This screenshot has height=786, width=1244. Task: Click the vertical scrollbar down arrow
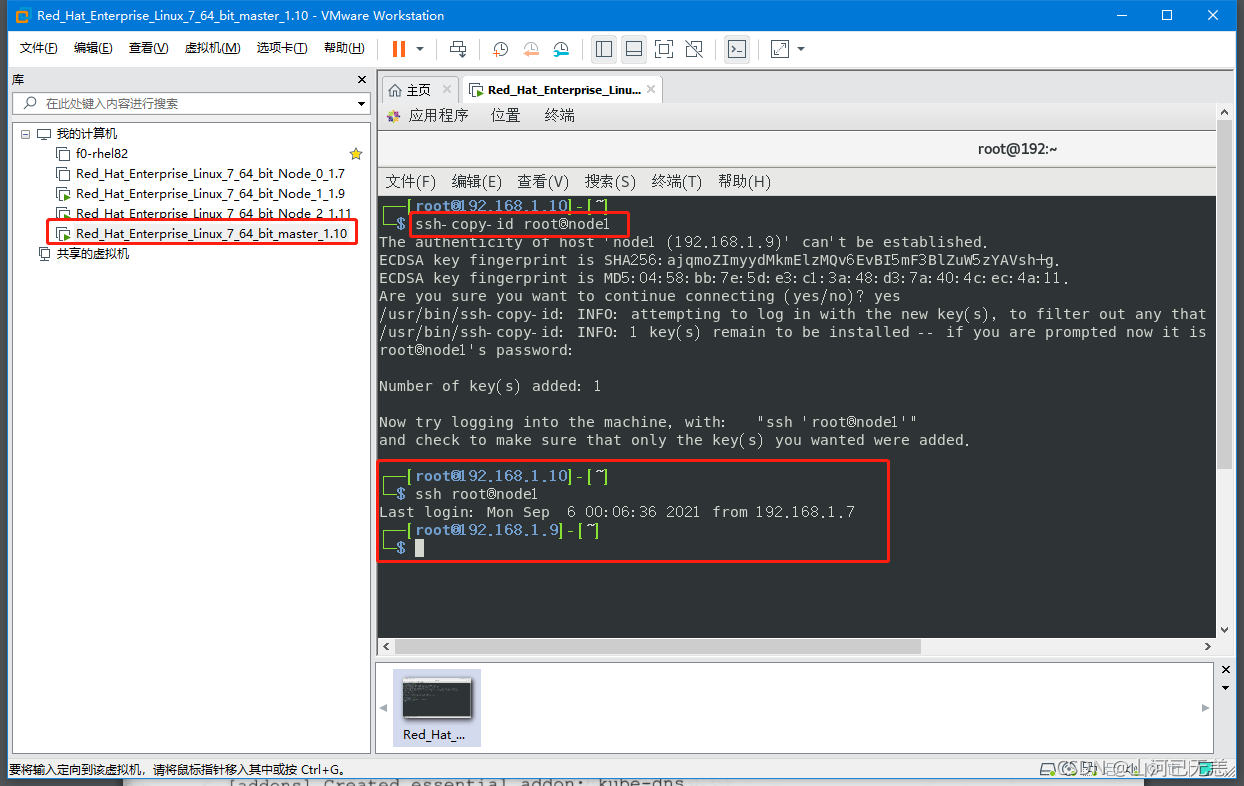click(x=1225, y=630)
